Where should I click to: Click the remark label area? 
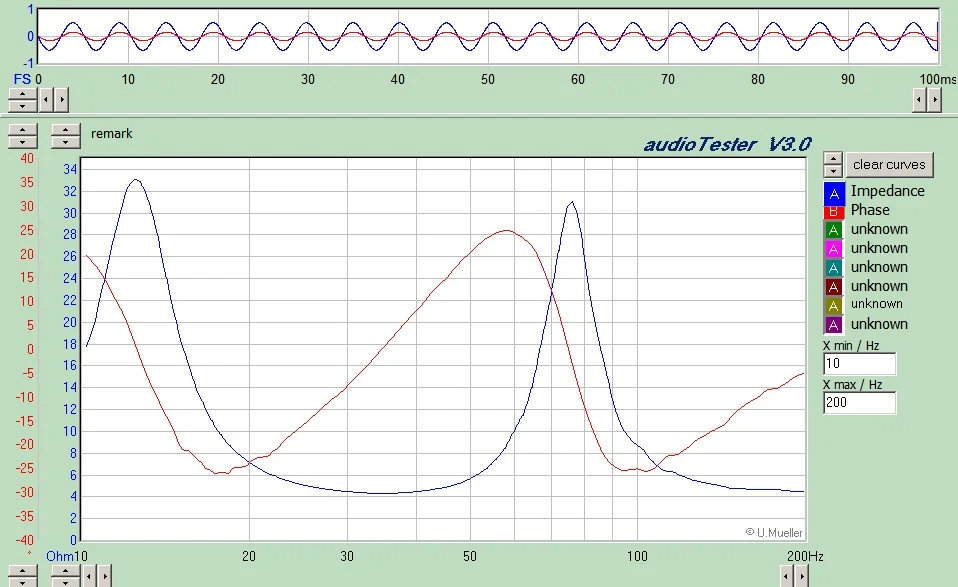click(111, 133)
